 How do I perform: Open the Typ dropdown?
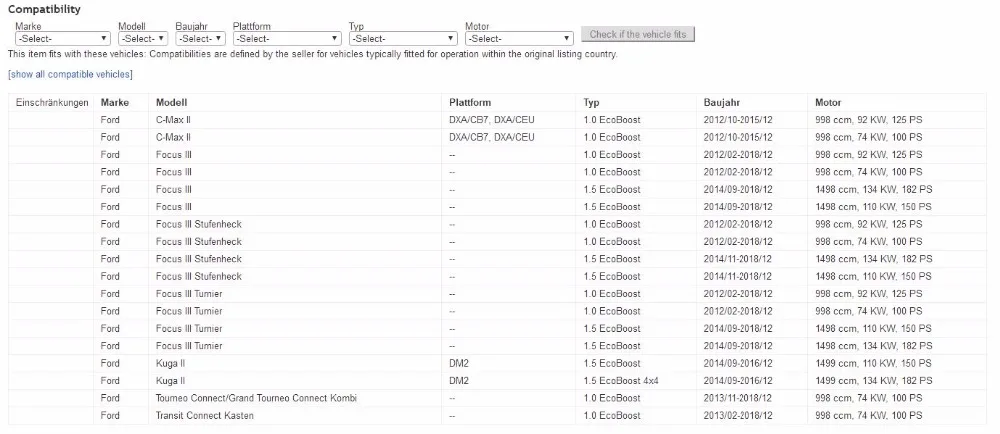pos(403,38)
